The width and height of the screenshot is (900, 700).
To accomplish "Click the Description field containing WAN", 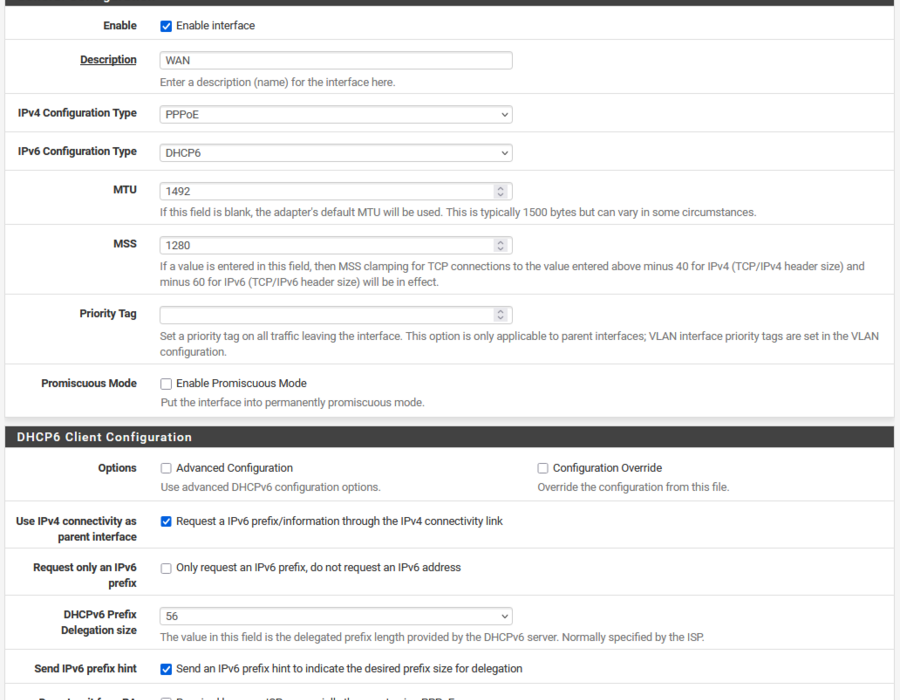I will coord(336,60).
